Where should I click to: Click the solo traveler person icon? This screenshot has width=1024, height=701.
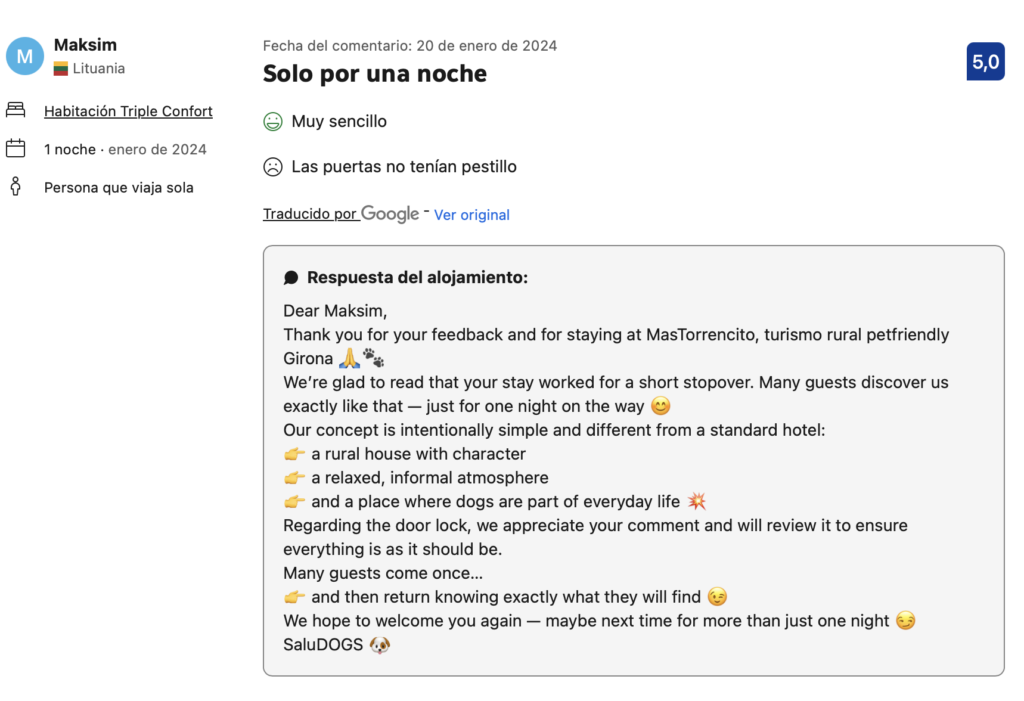coord(15,187)
